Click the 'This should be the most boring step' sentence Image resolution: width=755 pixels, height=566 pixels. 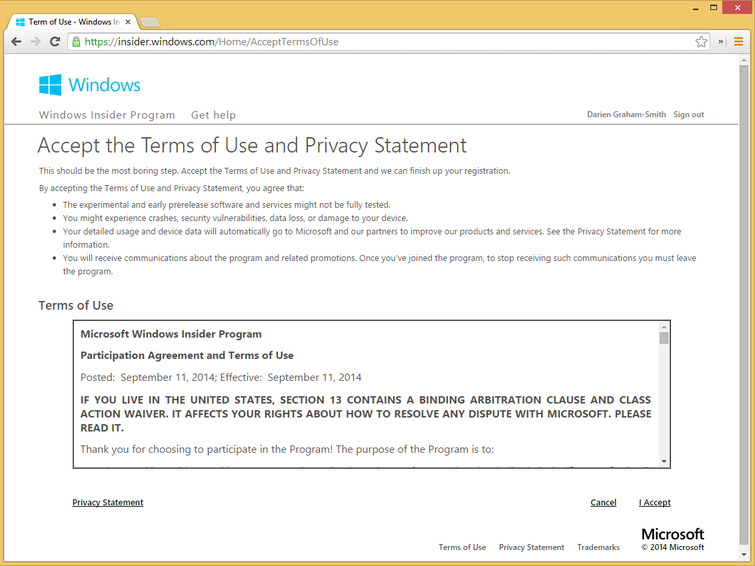click(x=274, y=171)
